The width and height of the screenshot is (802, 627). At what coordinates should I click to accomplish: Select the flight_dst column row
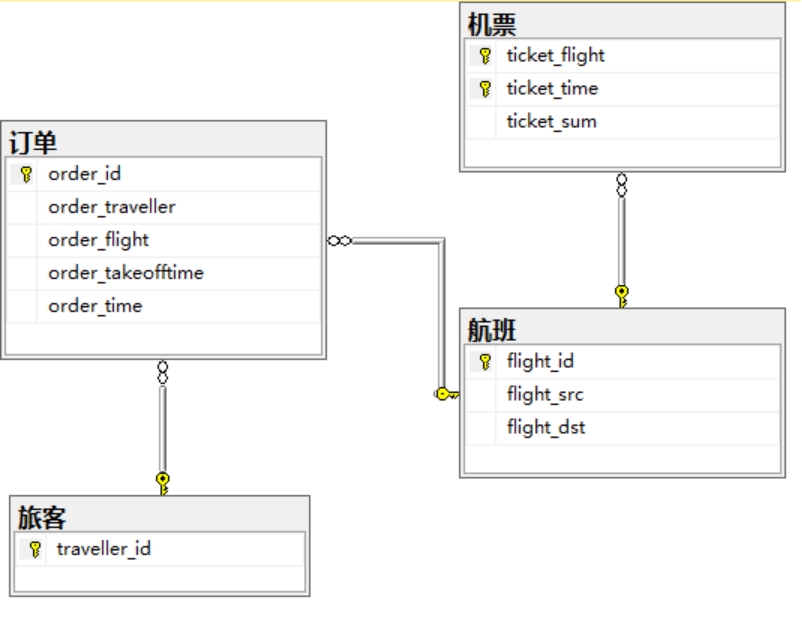[x=622, y=428]
